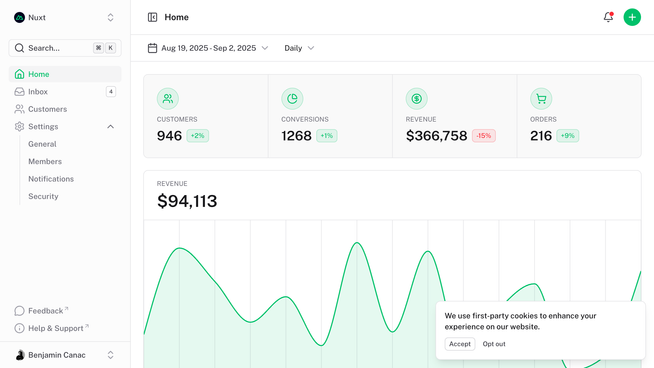Open Members settings

pos(45,161)
